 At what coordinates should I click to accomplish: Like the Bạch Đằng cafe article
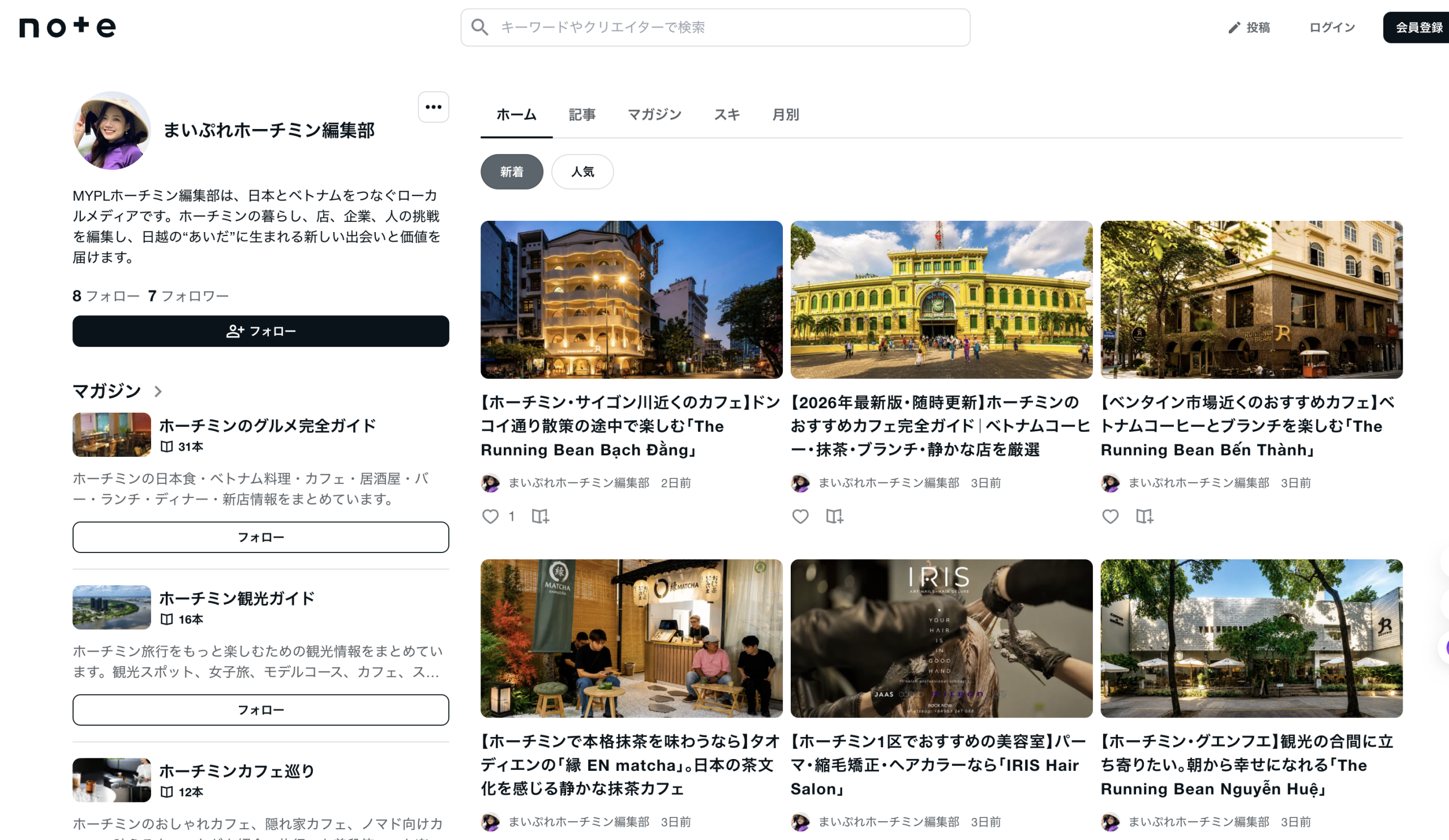point(491,516)
